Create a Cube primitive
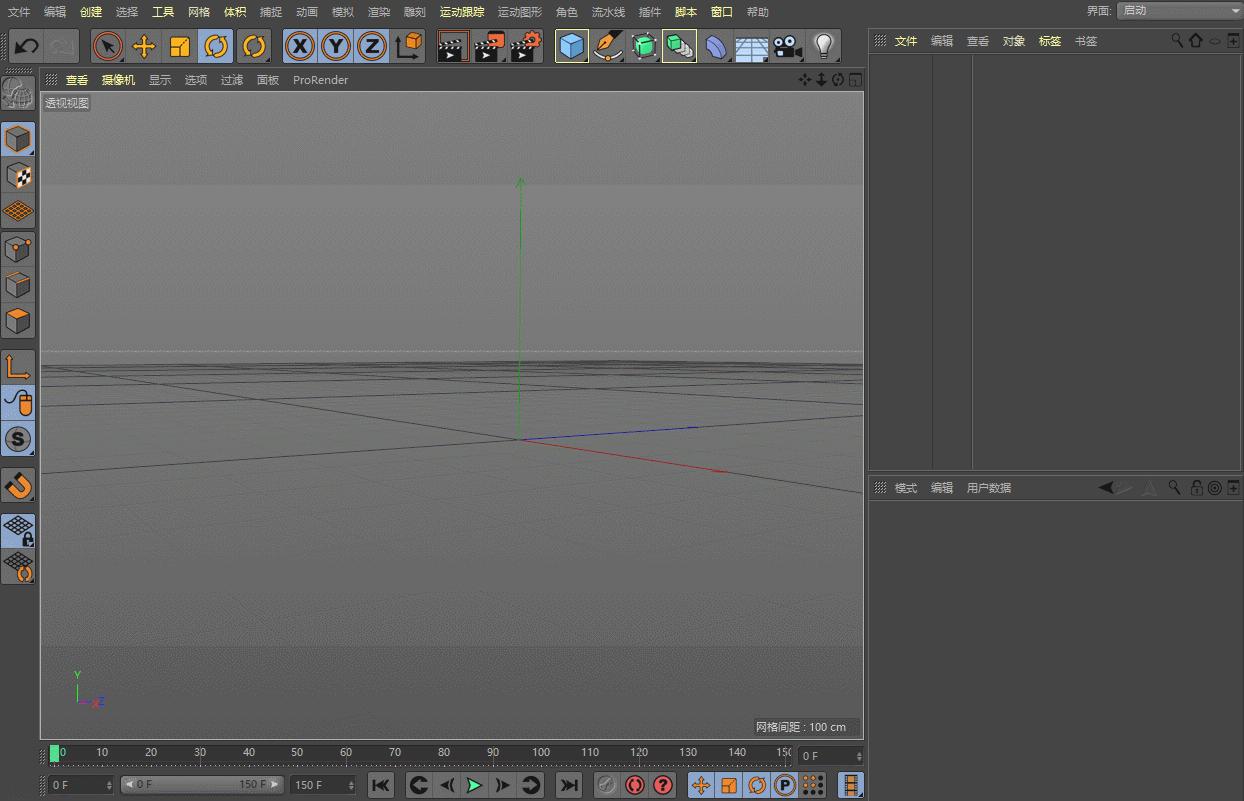1244x801 pixels. (x=571, y=46)
